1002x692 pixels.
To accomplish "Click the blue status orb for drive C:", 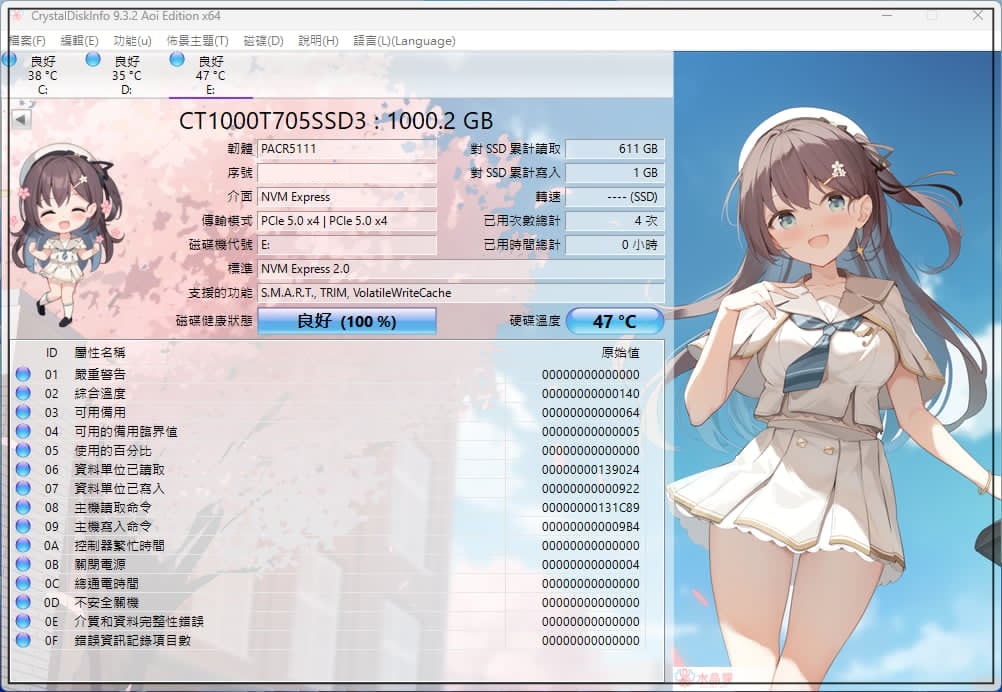I will coord(10,60).
